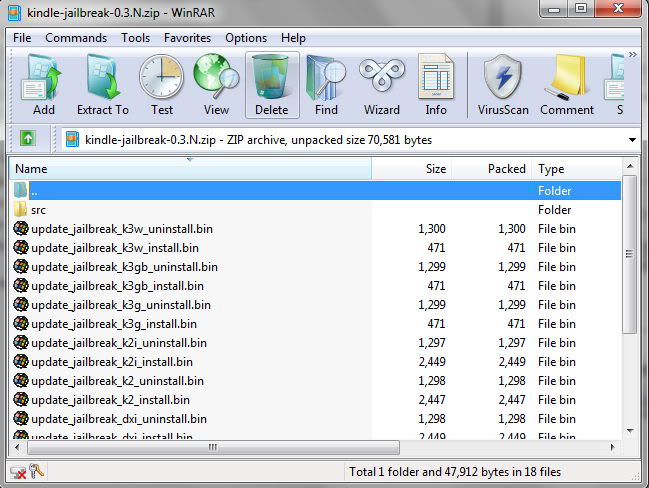Sort by the Type column header
This screenshot has width=649, height=488.
576,168
